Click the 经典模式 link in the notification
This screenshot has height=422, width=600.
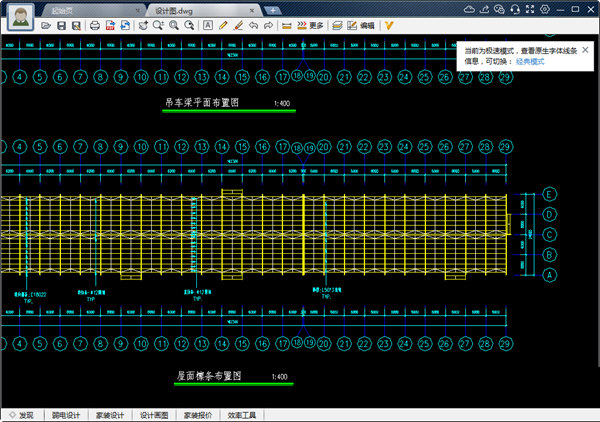[x=531, y=60]
